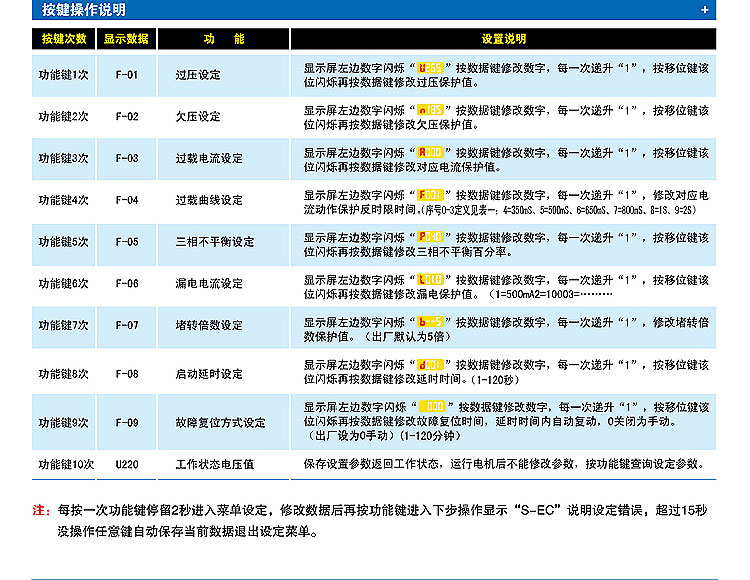Click the 过压设定 function cell
The height and width of the screenshot is (580, 750).
pyautogui.click(x=223, y=75)
